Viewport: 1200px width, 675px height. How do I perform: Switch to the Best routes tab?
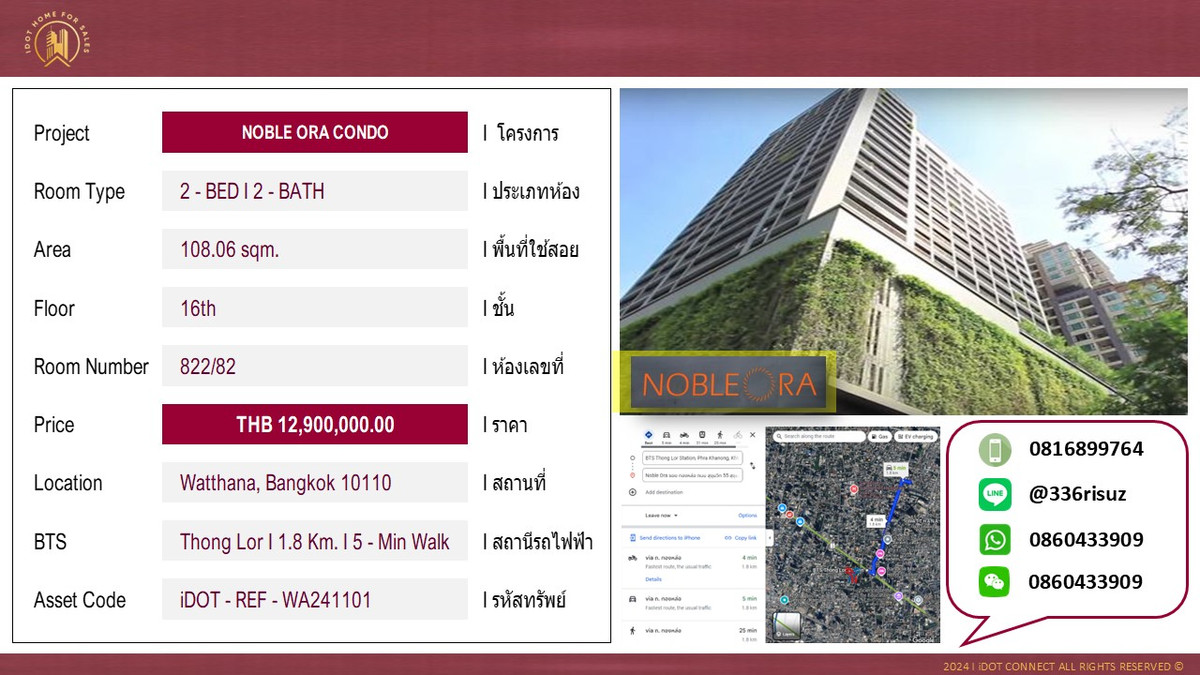click(x=649, y=434)
